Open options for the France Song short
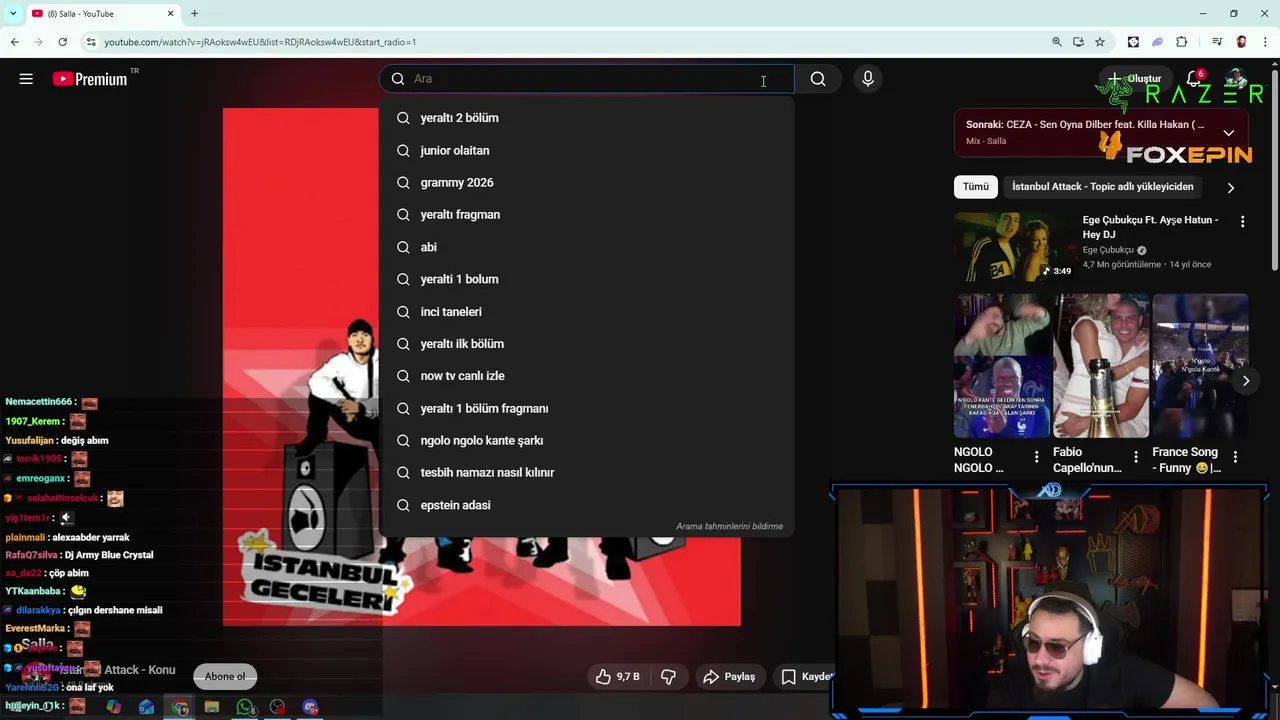This screenshot has width=1280, height=720. coord(1235,457)
